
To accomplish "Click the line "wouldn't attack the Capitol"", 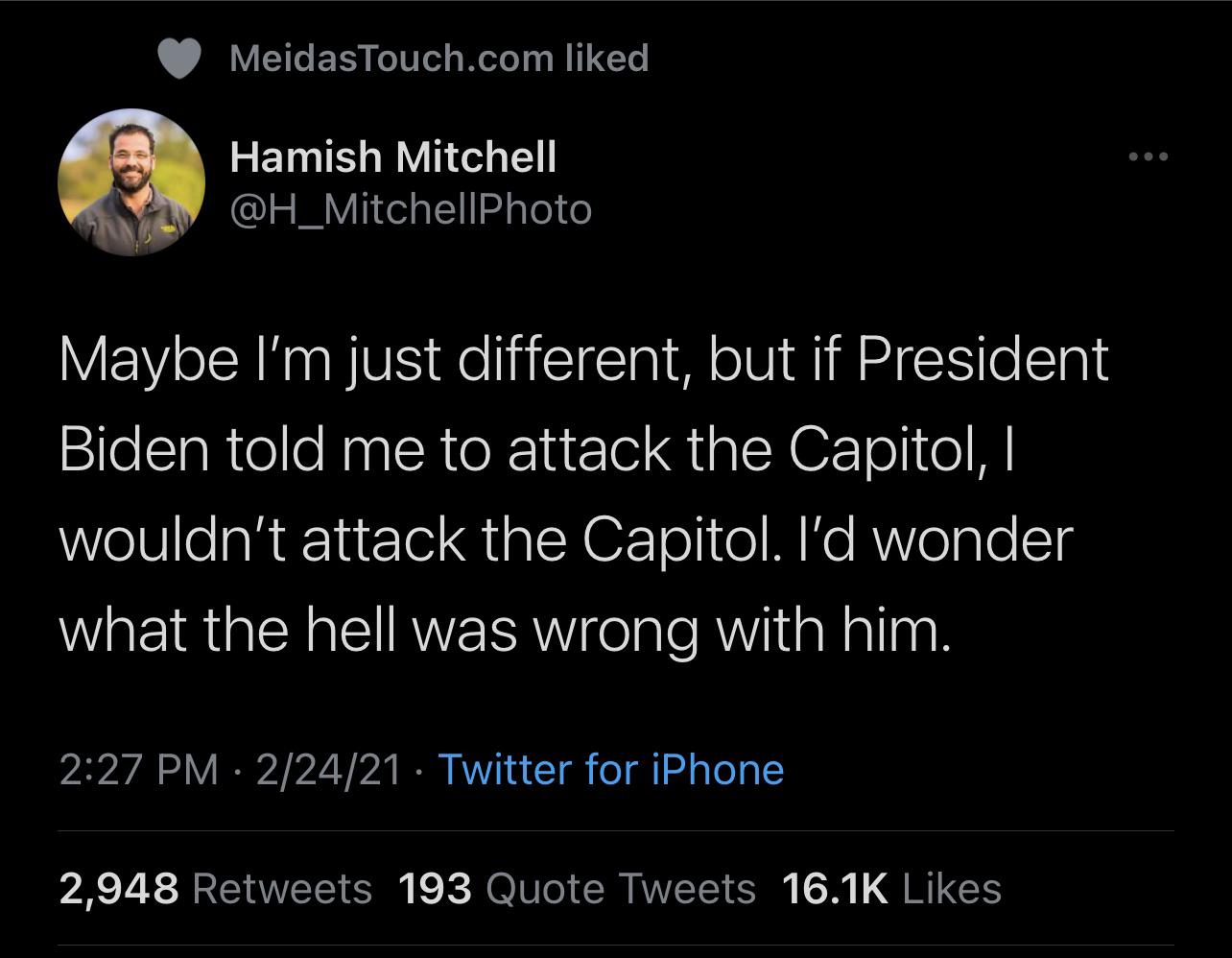I will coord(566,539).
